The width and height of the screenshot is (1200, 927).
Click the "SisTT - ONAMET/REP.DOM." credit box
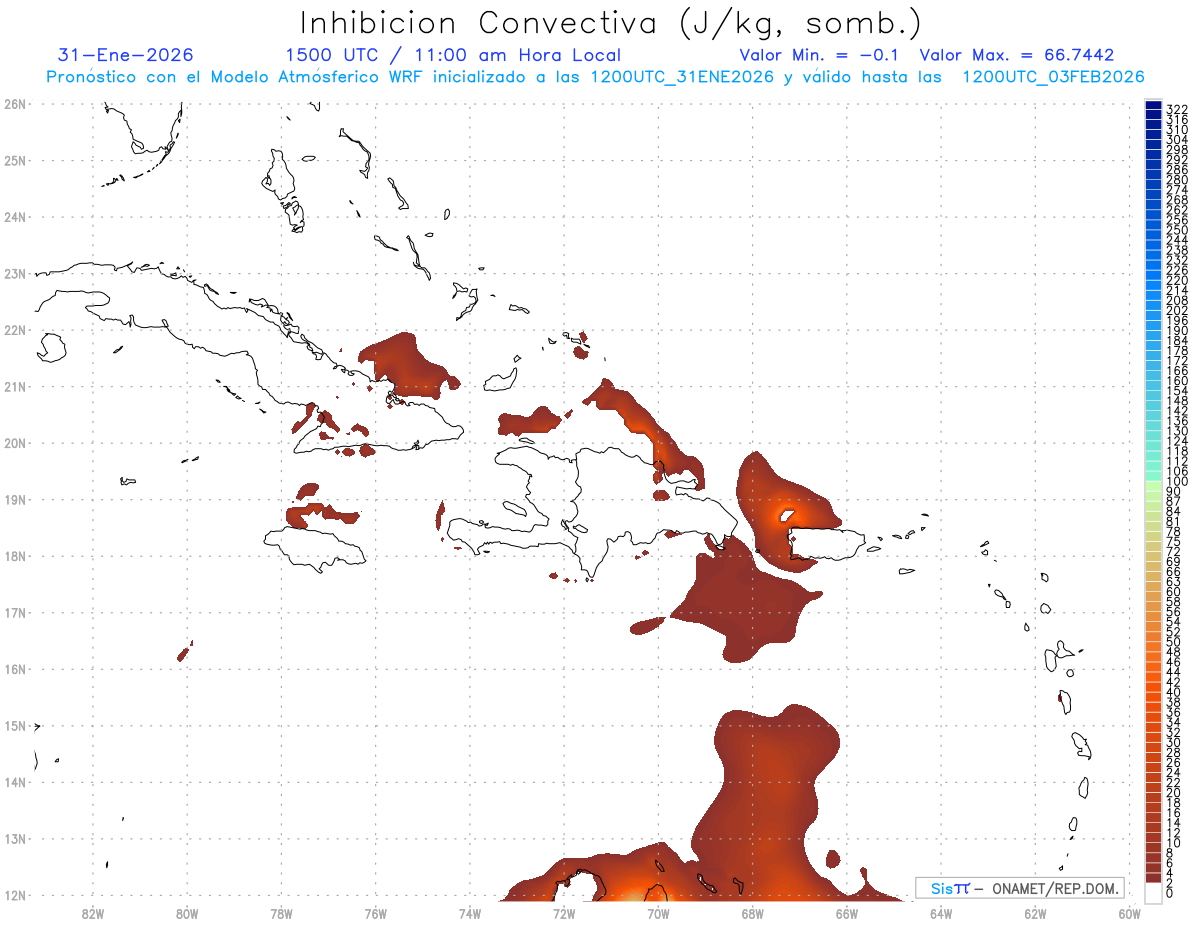click(x=1020, y=888)
